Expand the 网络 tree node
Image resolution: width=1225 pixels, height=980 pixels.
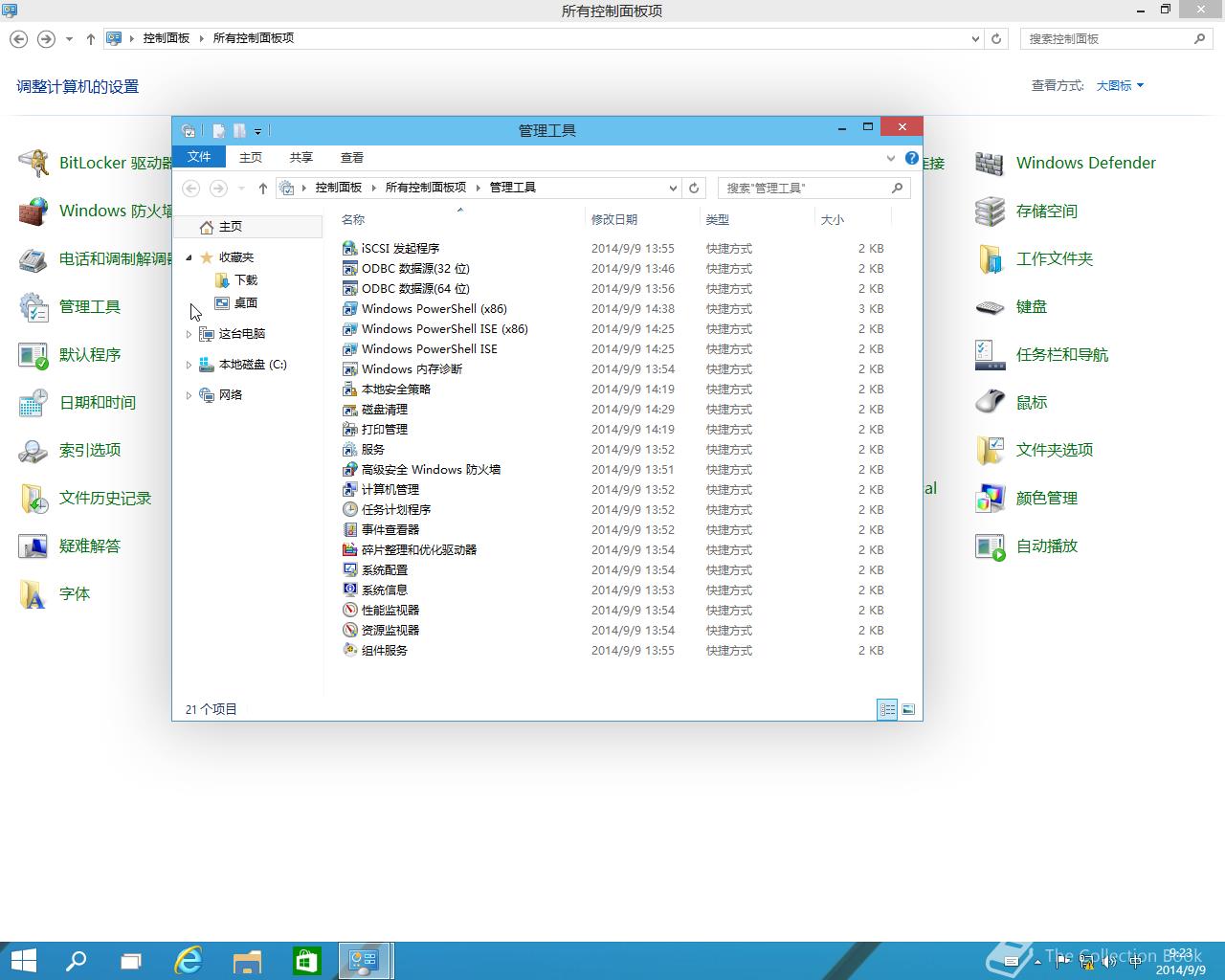(x=189, y=394)
